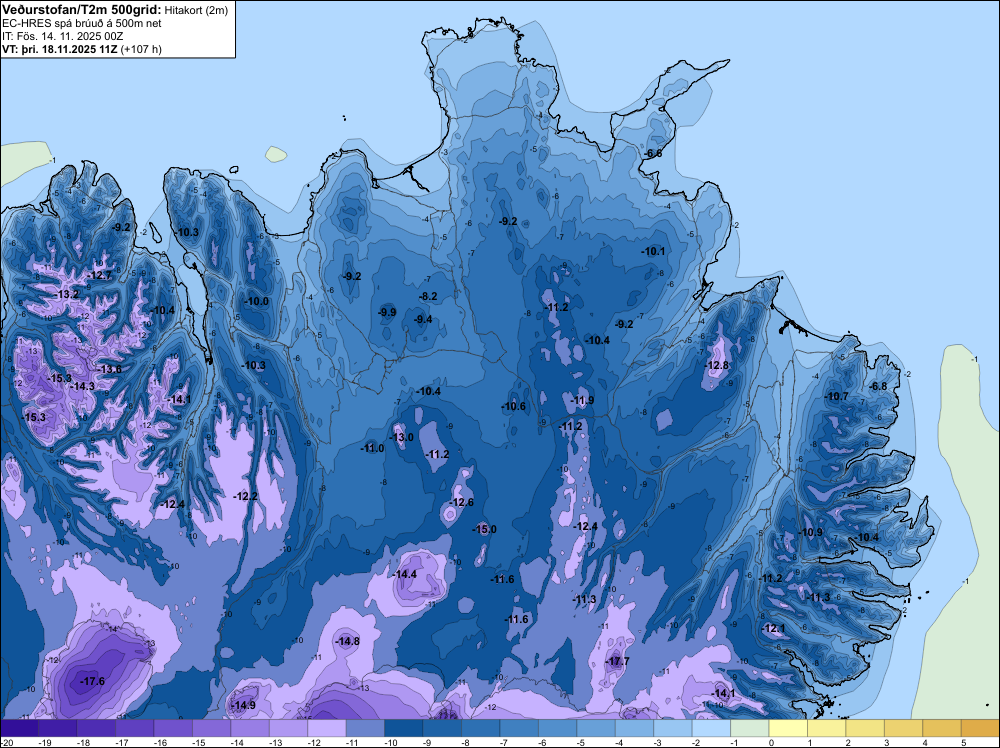The height and width of the screenshot is (748, 1000).
Task: Click the -19 label on the colour scale
Action: 45,743
